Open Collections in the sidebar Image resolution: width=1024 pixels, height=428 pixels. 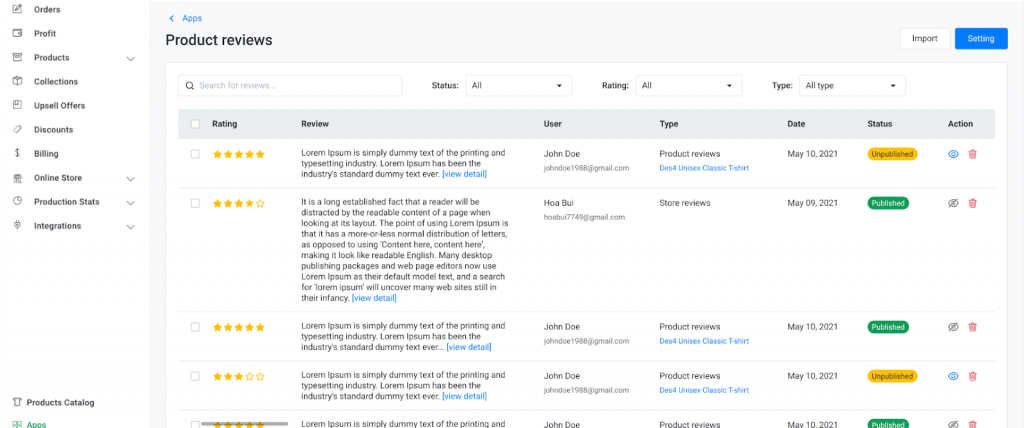coord(56,82)
